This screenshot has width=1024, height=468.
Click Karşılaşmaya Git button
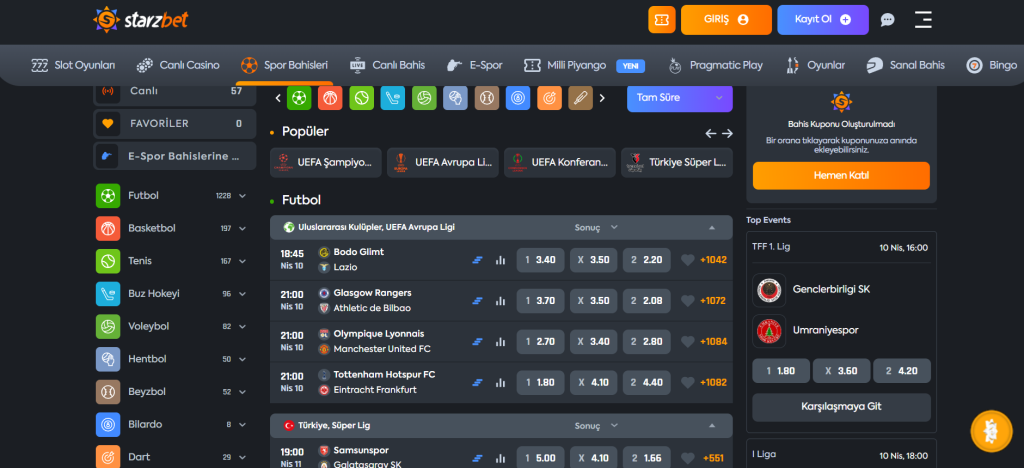click(841, 407)
